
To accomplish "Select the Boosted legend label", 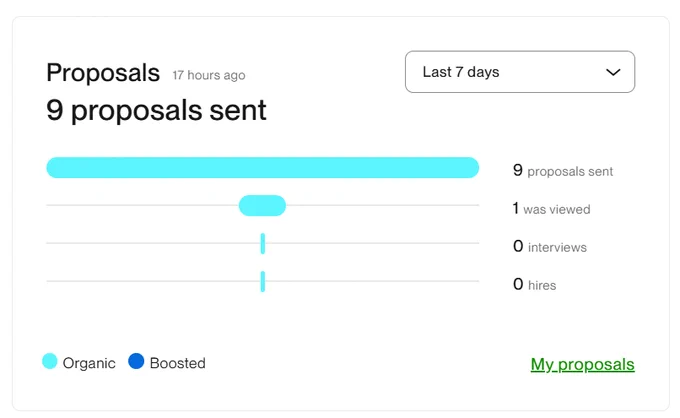I will click(x=177, y=363).
